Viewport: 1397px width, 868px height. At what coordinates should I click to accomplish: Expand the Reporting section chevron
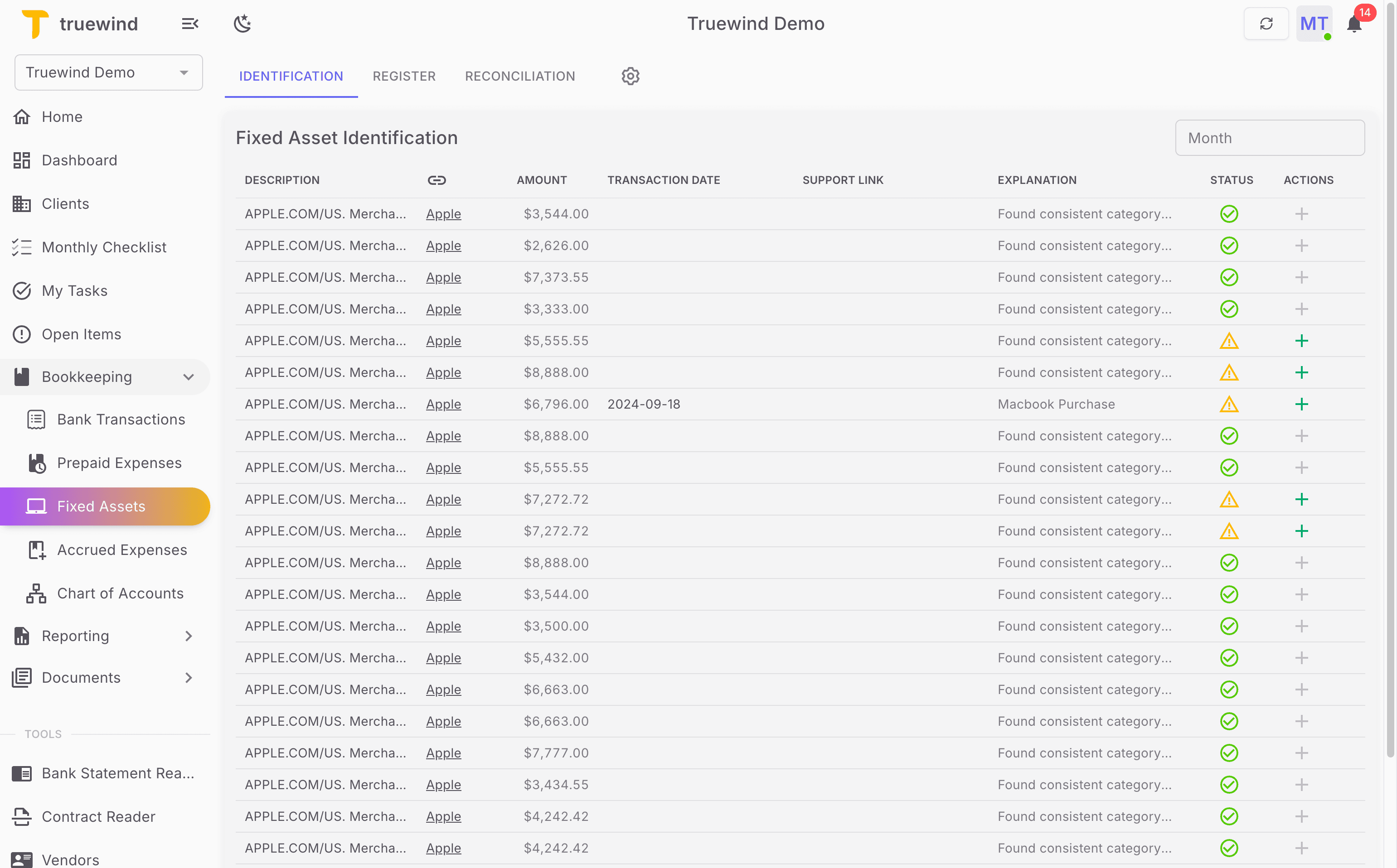(189, 636)
